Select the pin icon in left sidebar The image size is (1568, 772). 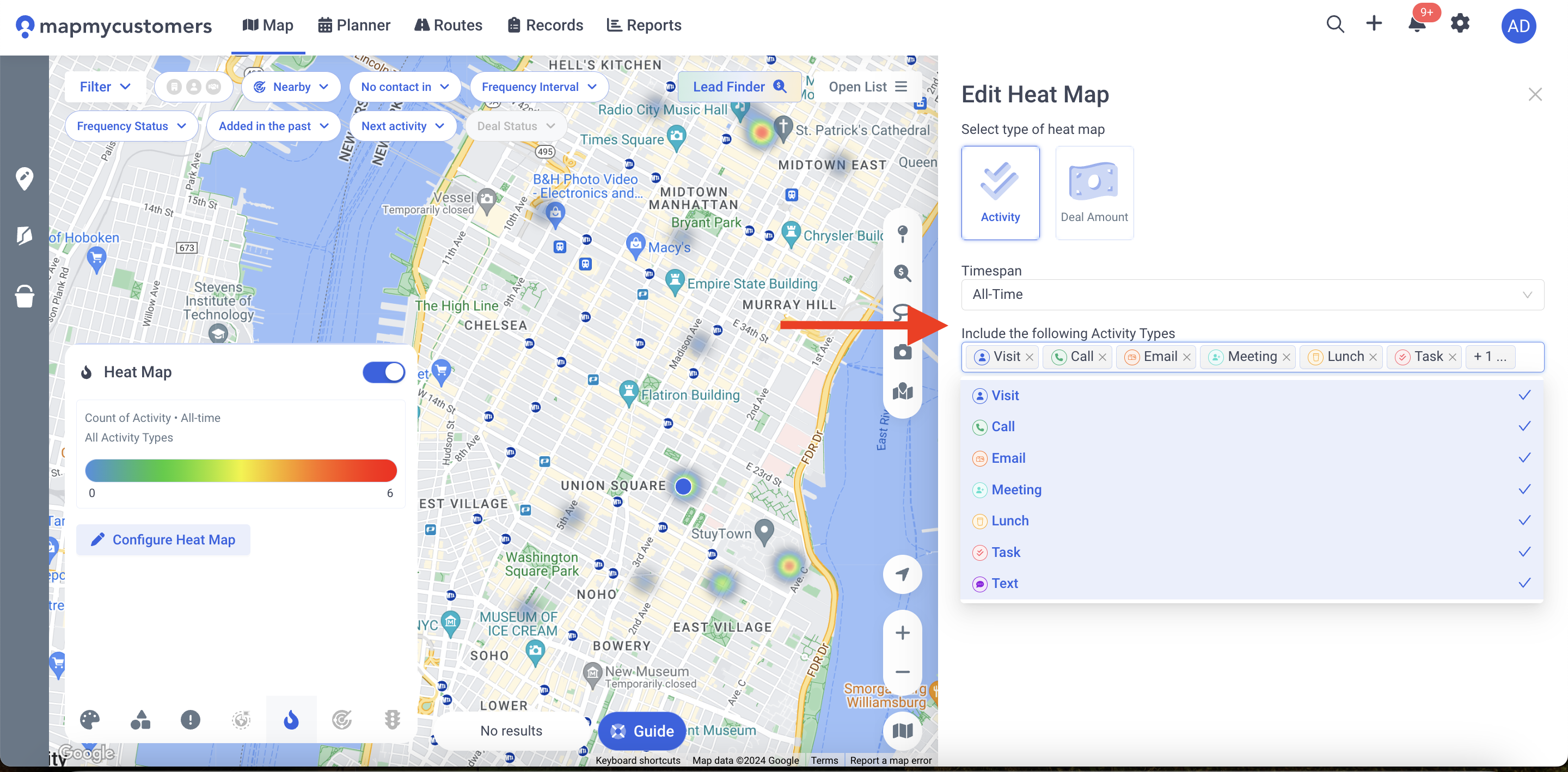click(x=24, y=179)
